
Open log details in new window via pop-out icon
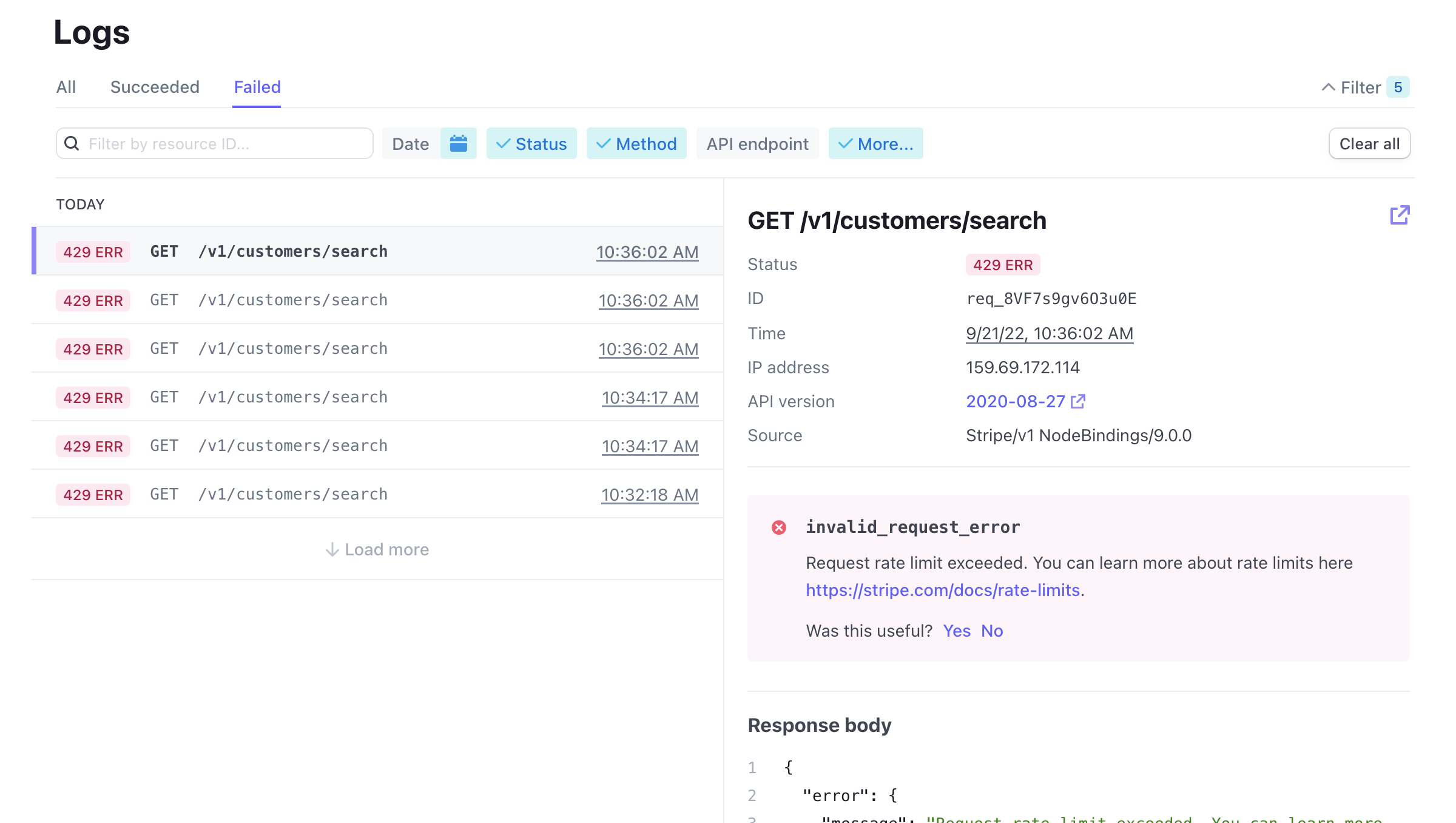pos(1400,215)
